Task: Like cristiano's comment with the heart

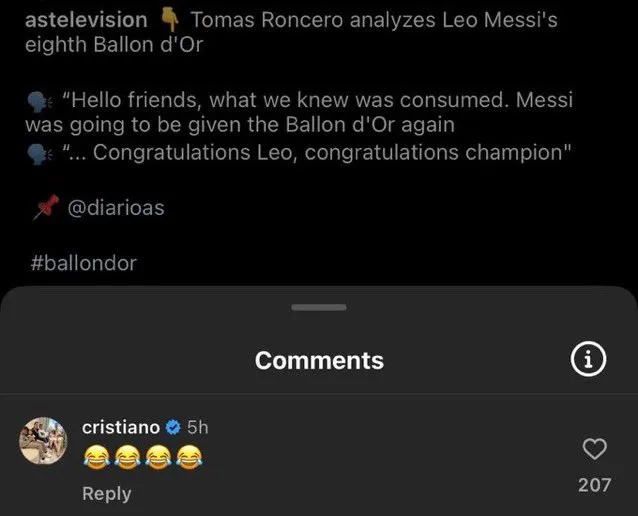Action: [594, 450]
